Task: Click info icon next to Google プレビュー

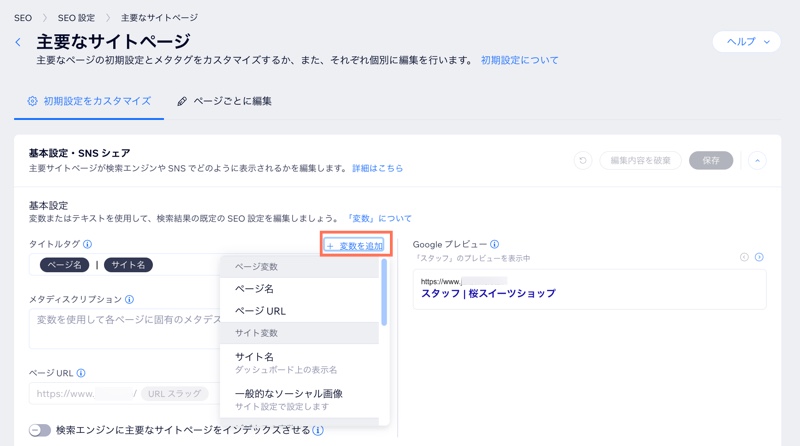Action: pos(494,244)
